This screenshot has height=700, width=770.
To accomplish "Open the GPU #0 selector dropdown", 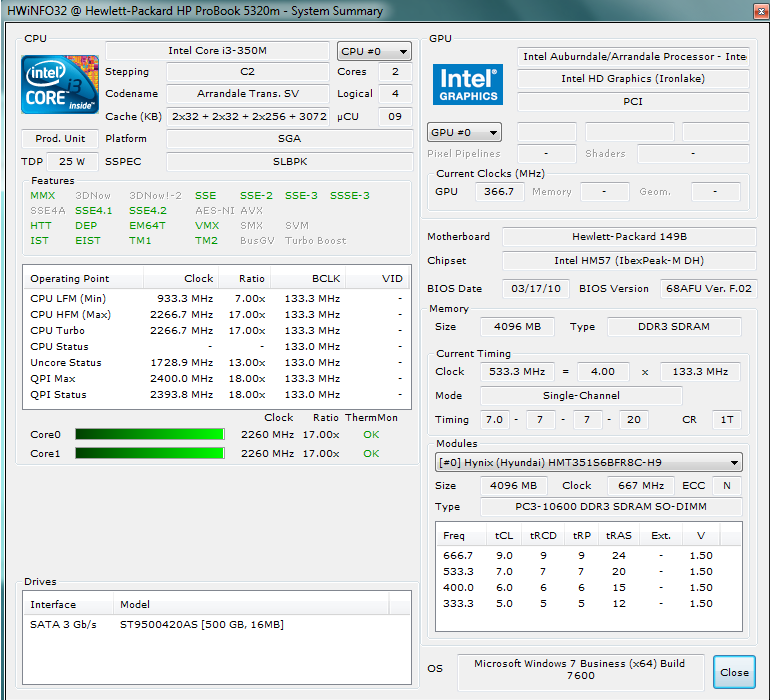I will click(465, 132).
